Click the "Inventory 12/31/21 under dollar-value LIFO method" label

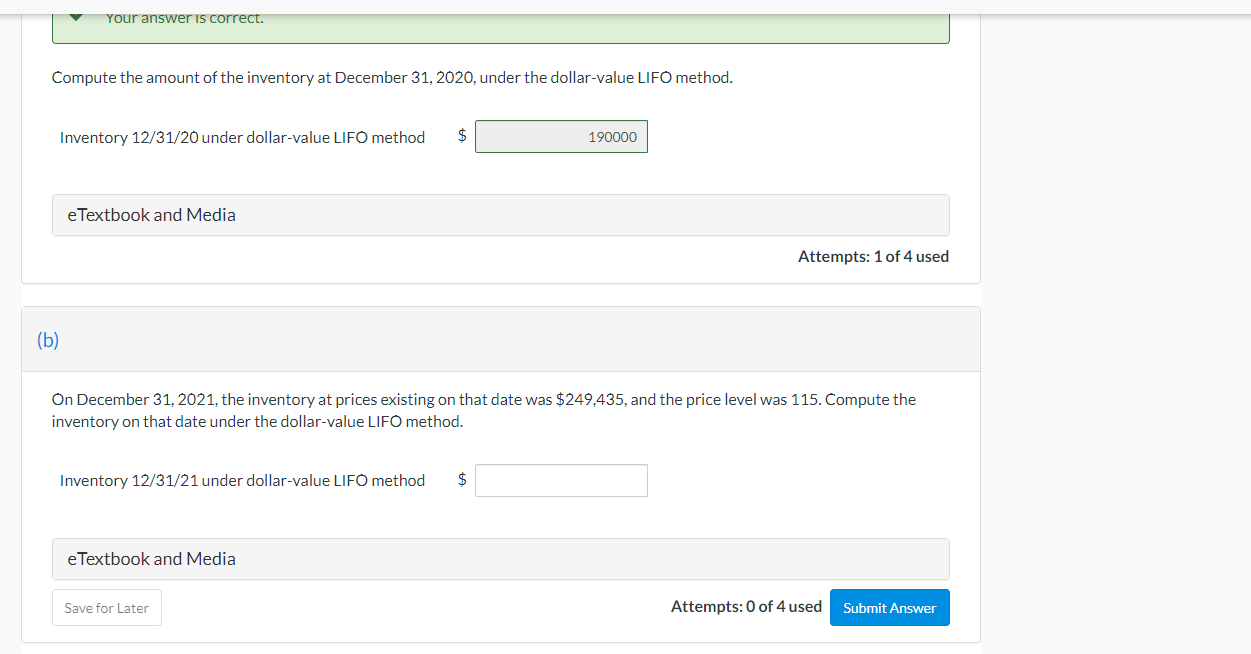click(242, 481)
